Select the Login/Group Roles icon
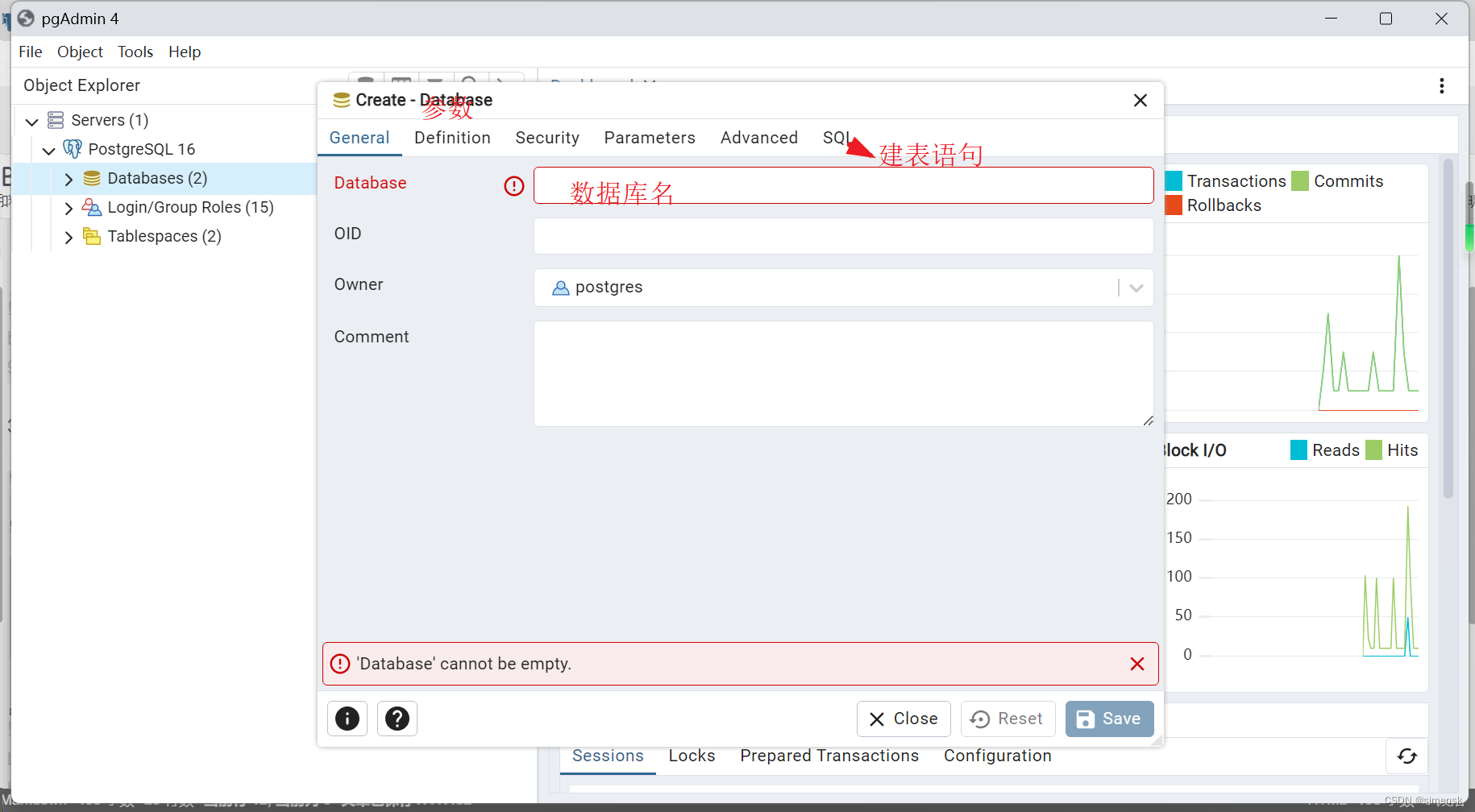 pos(92,207)
